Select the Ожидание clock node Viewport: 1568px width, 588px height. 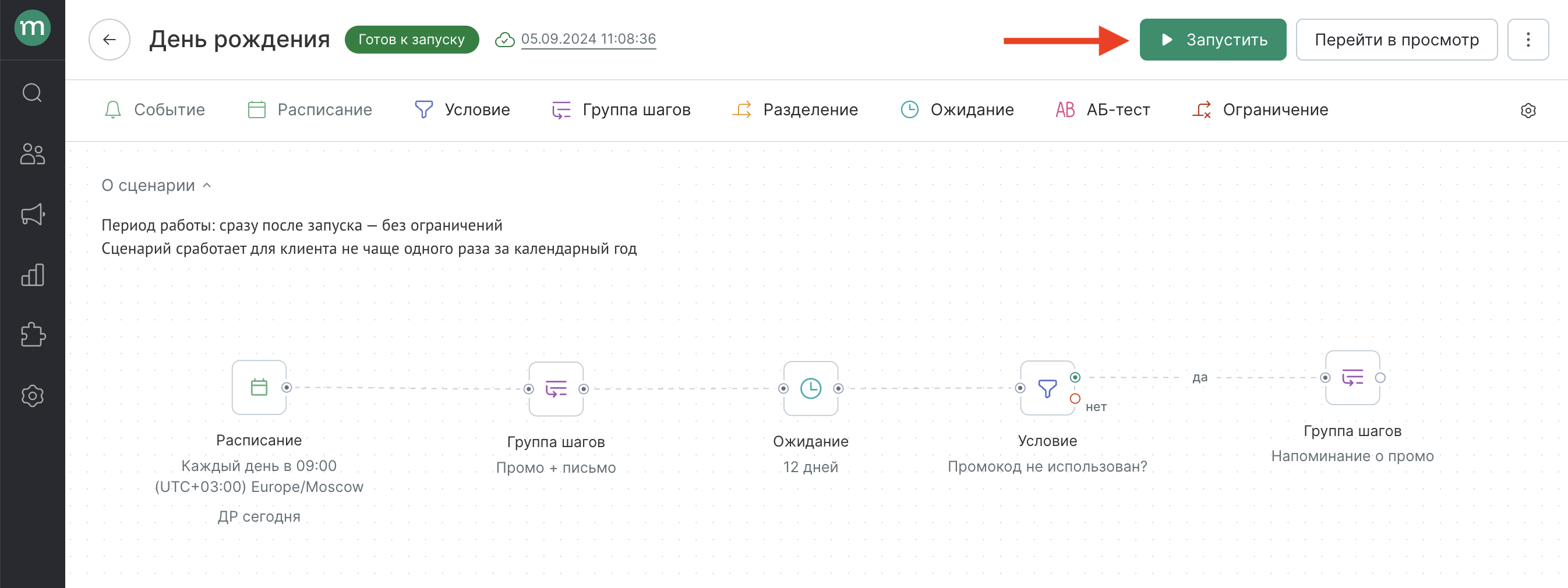tap(811, 388)
